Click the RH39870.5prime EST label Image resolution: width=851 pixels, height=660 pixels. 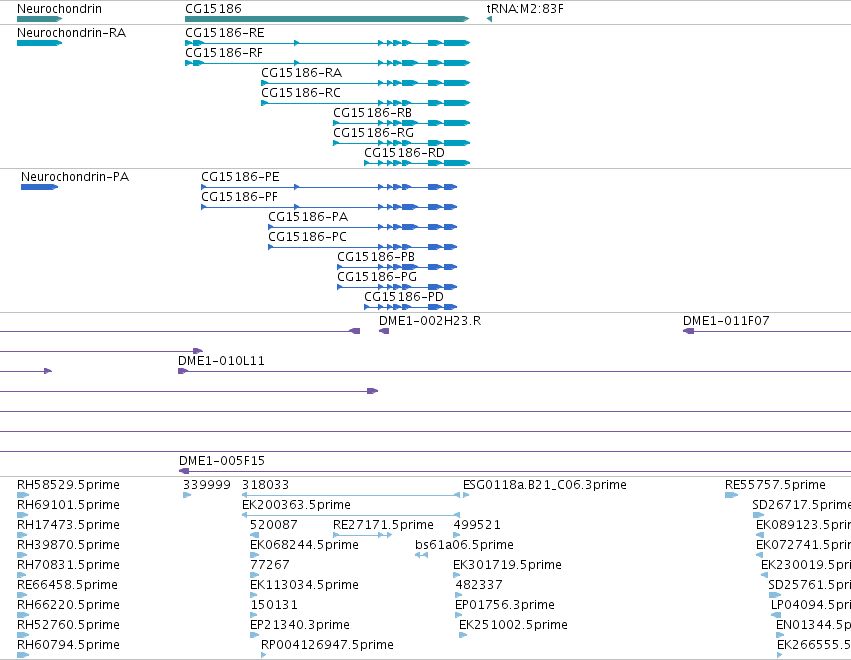[x=68, y=545]
